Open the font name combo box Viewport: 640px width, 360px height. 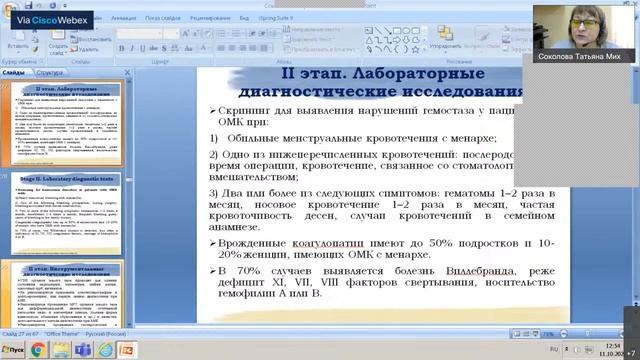(140, 33)
